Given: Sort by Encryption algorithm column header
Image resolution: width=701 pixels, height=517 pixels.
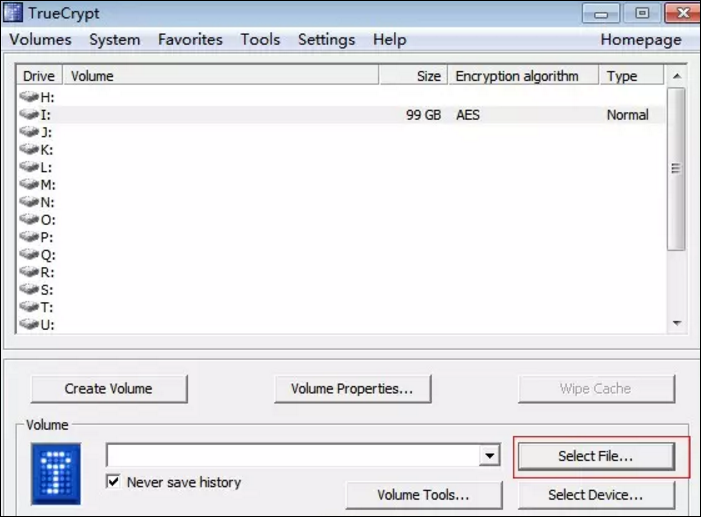Looking at the screenshot, I should [524, 76].
